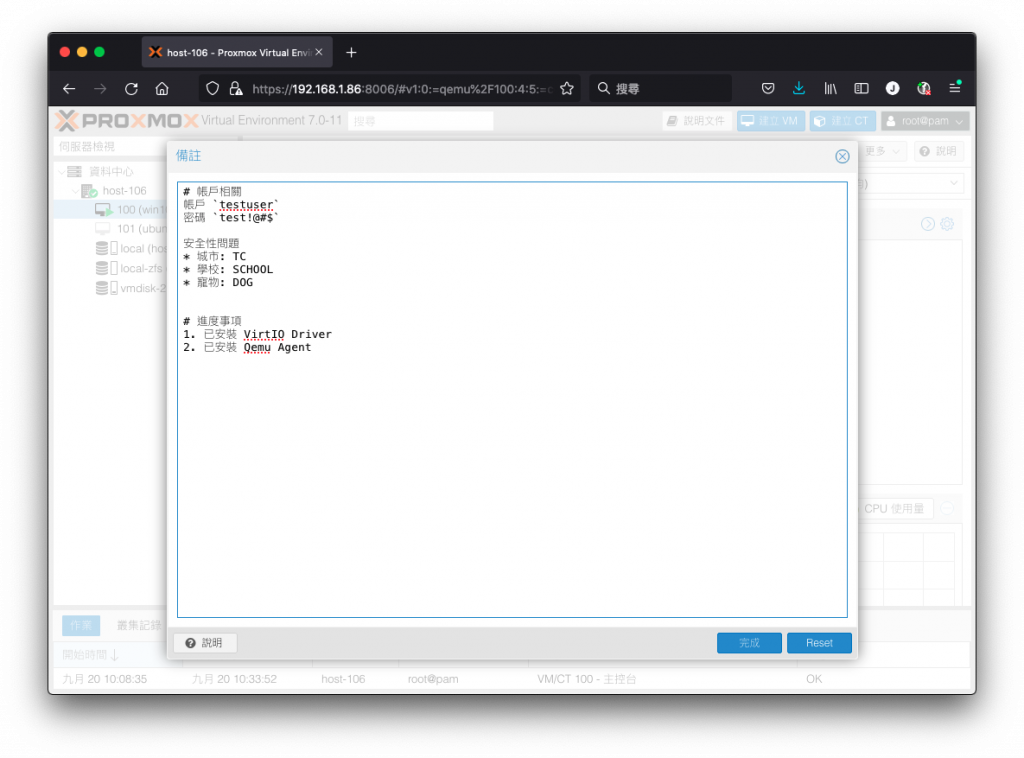The height and width of the screenshot is (758, 1024).
Task: Click task start time 九月 20 10:08:35
Action: pos(104,679)
